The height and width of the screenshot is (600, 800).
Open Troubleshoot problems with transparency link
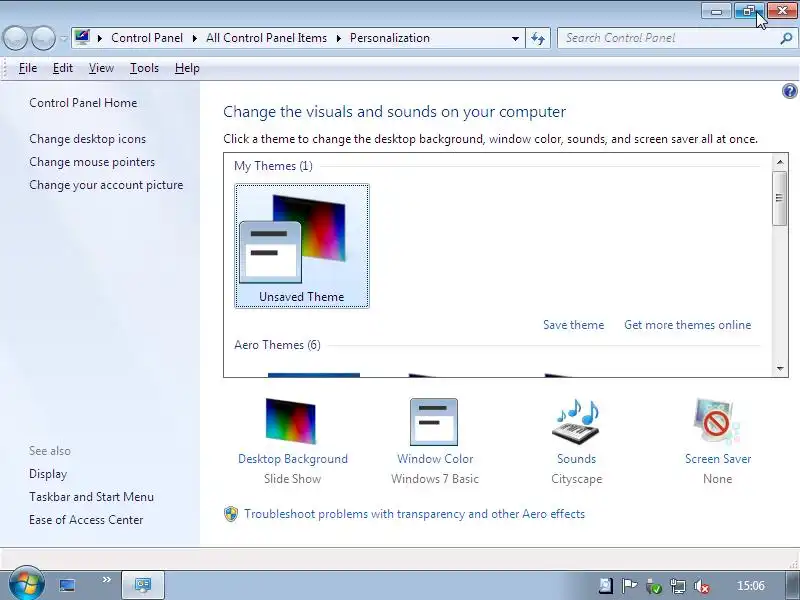click(x=414, y=514)
